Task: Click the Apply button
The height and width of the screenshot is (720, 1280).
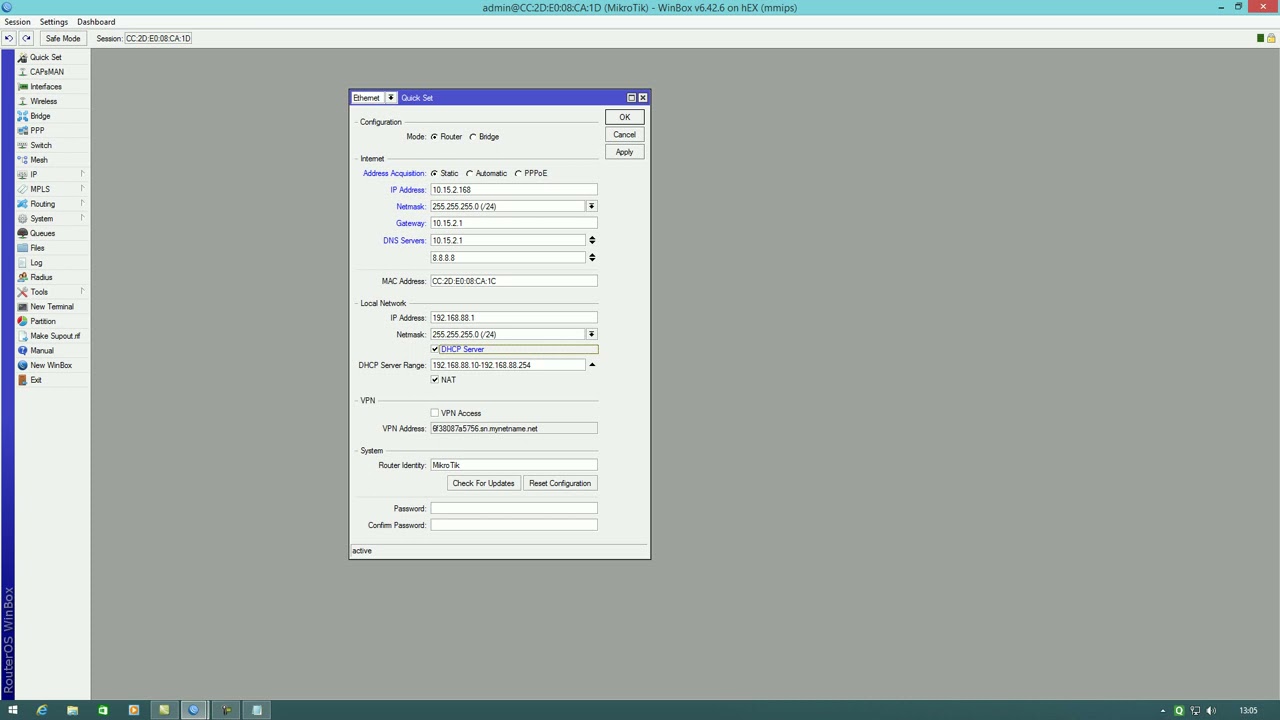Action: (624, 152)
